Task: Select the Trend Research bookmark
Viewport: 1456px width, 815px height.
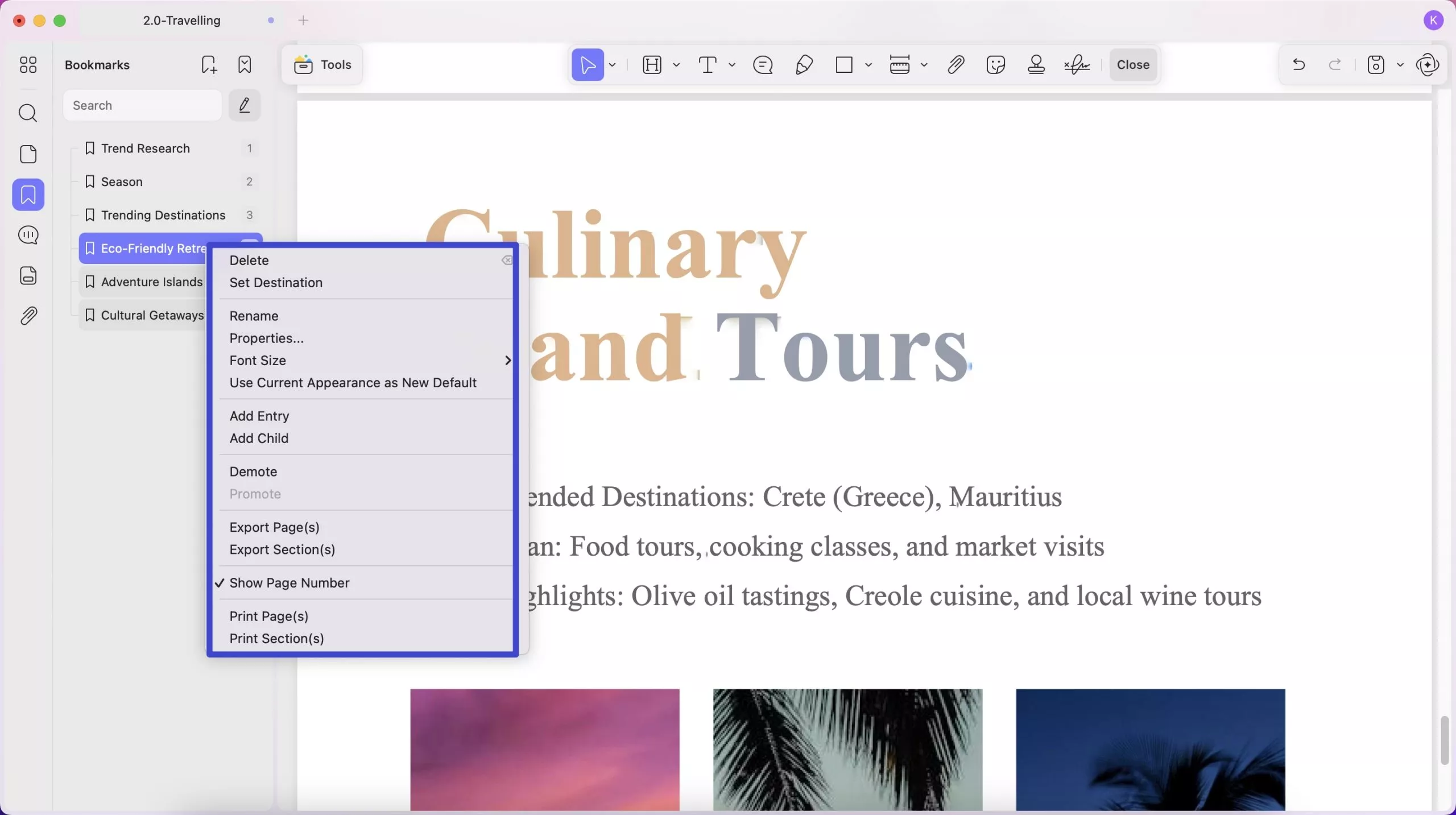Action: pos(171,148)
